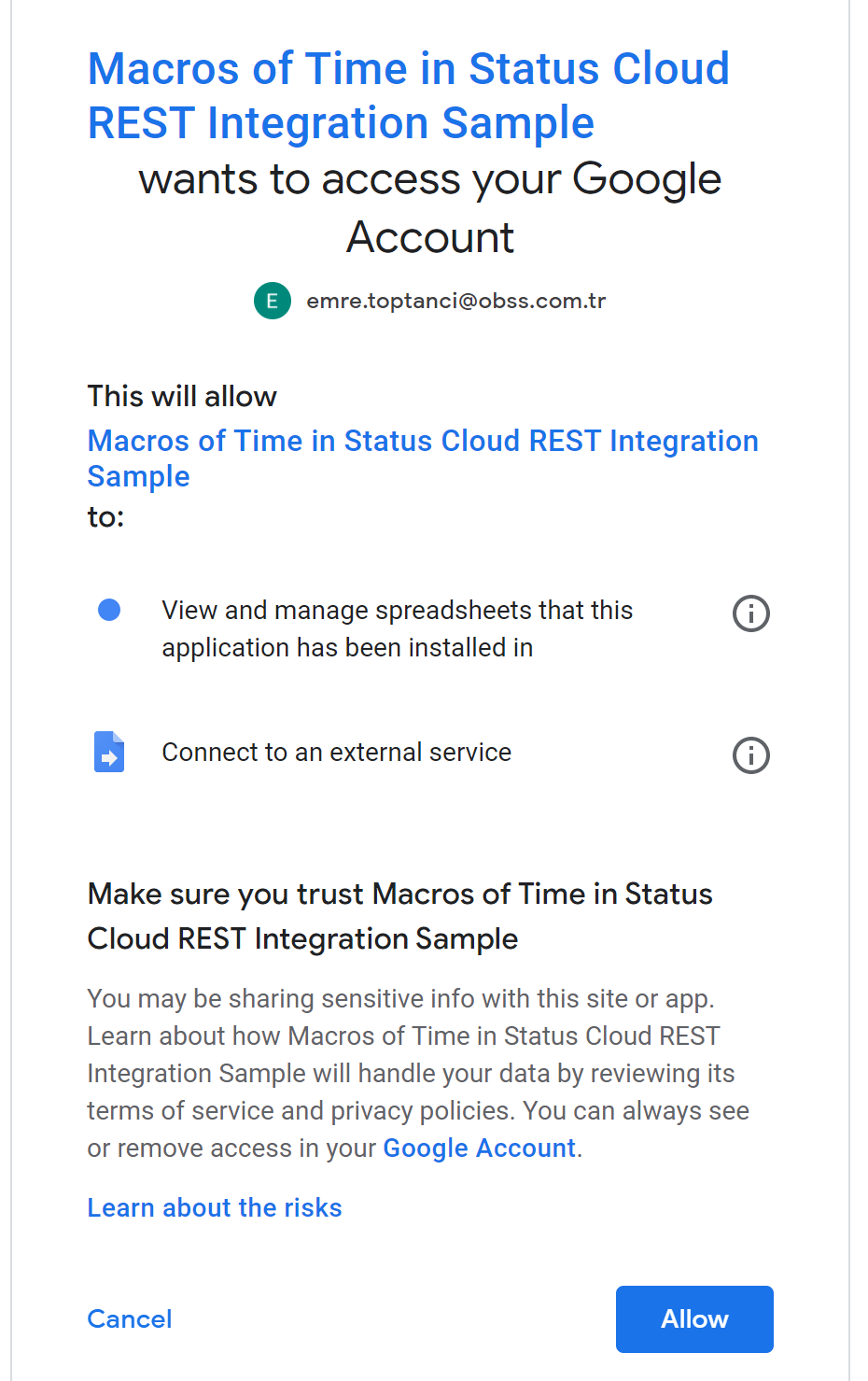Click the blue dot permission icon
The height and width of the screenshot is (1381, 868).
[109, 610]
